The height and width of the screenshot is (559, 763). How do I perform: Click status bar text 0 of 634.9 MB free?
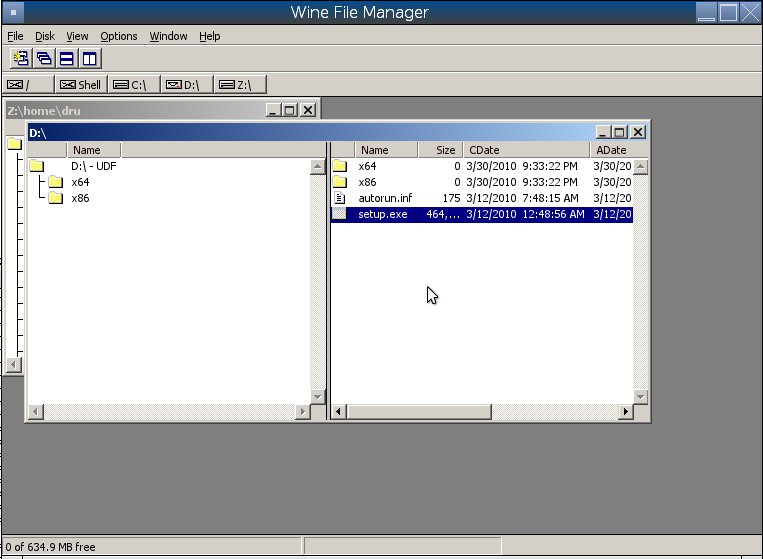(51, 547)
